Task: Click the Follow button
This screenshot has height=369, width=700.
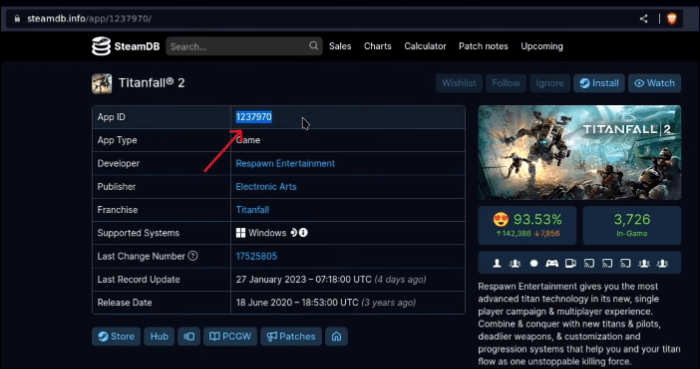Action: (506, 83)
